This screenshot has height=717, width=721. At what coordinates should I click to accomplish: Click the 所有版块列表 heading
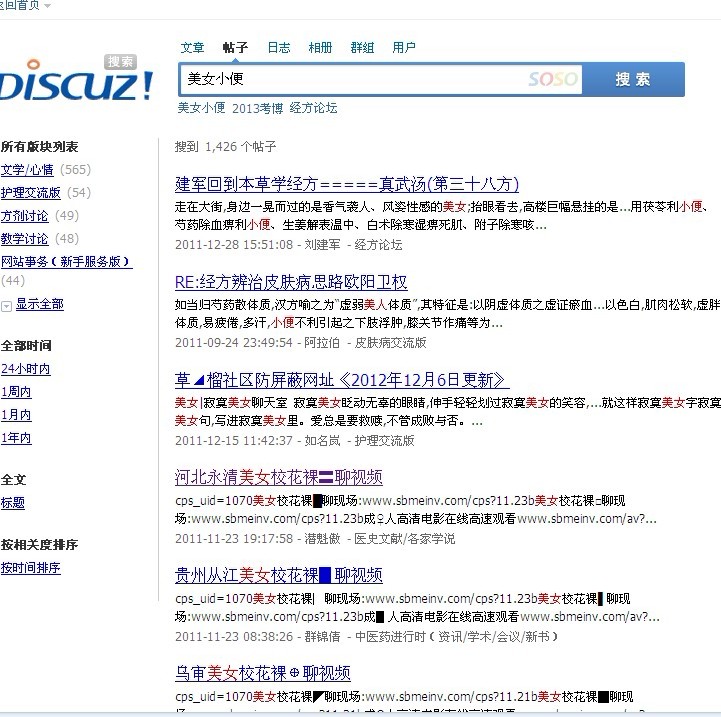[x=40, y=147]
